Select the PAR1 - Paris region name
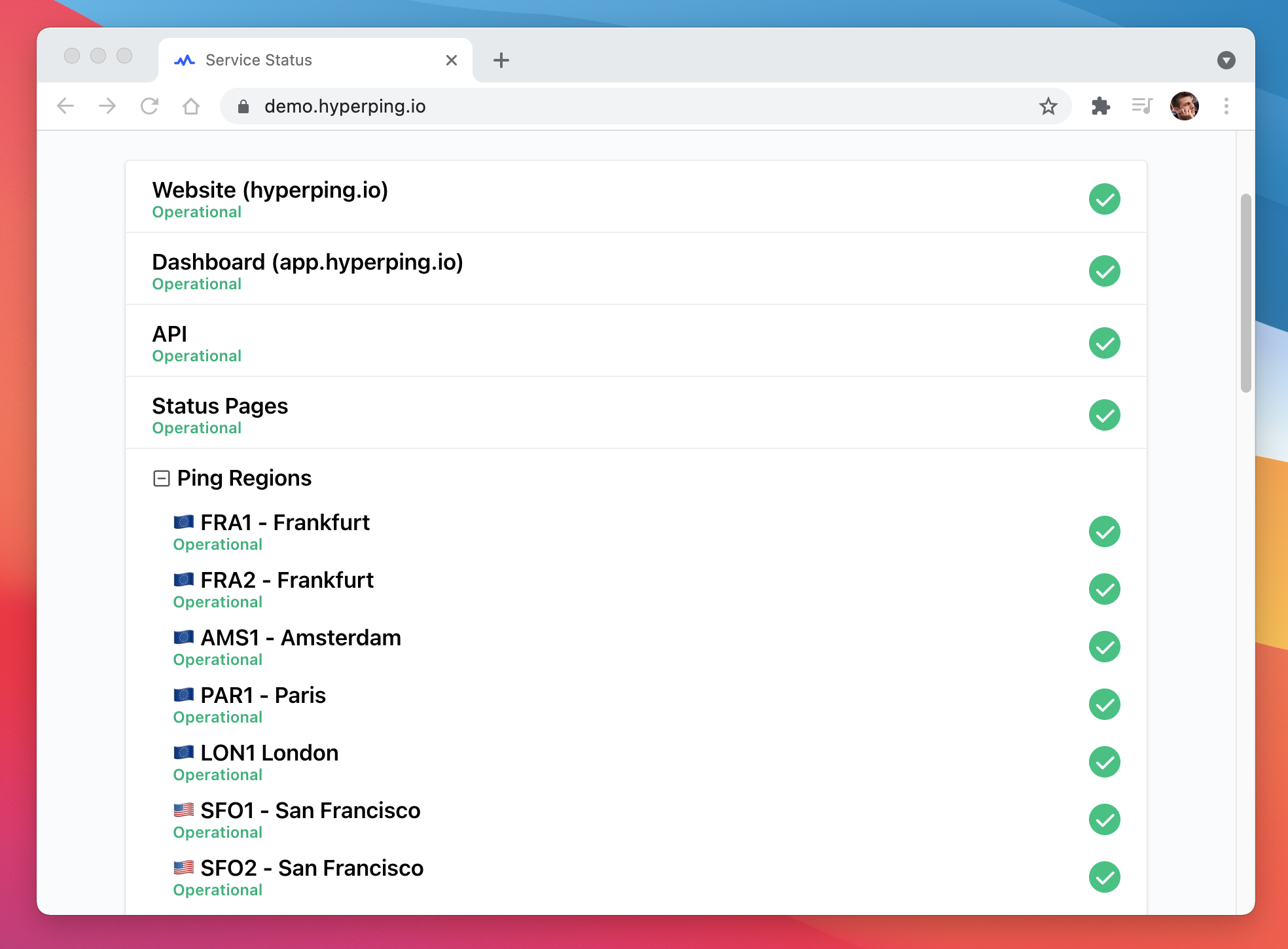Screen dimensions: 1288x949 click(x=263, y=696)
